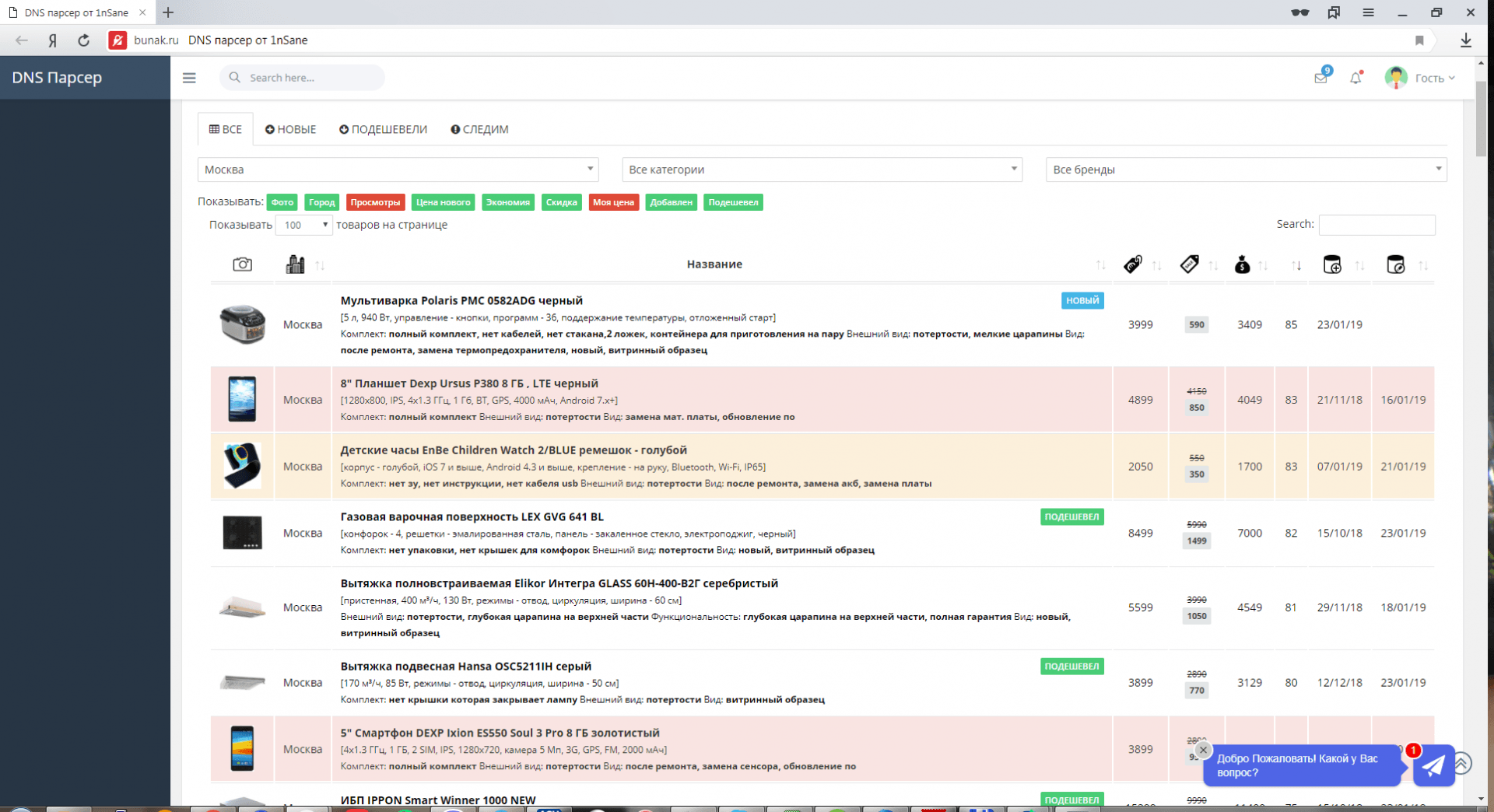Click the back navigation arrow
Viewport: 1494px width, 812px height.
point(22,40)
